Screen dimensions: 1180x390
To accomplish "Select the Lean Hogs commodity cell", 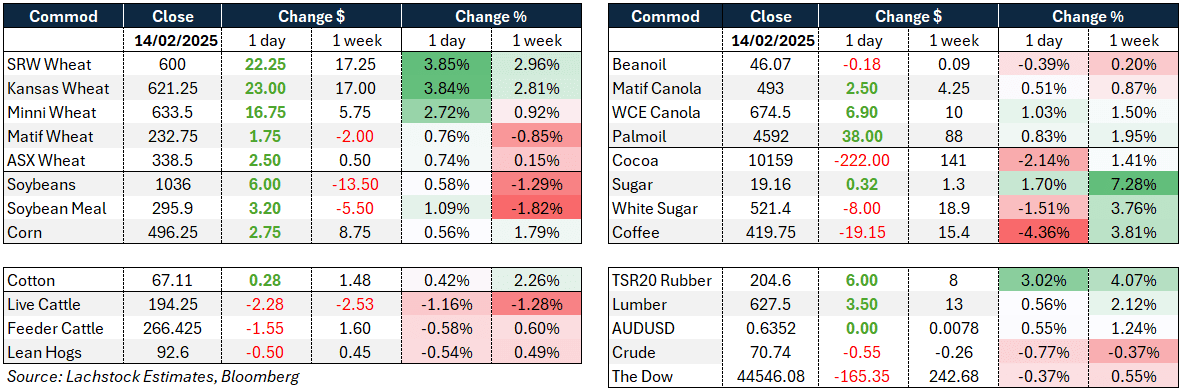I will coord(64,352).
